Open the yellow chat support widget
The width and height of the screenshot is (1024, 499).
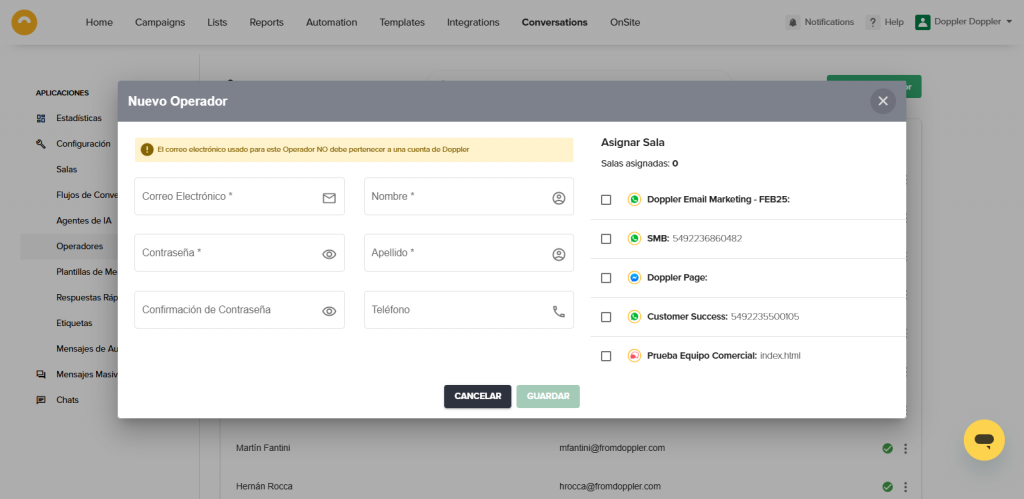click(984, 440)
